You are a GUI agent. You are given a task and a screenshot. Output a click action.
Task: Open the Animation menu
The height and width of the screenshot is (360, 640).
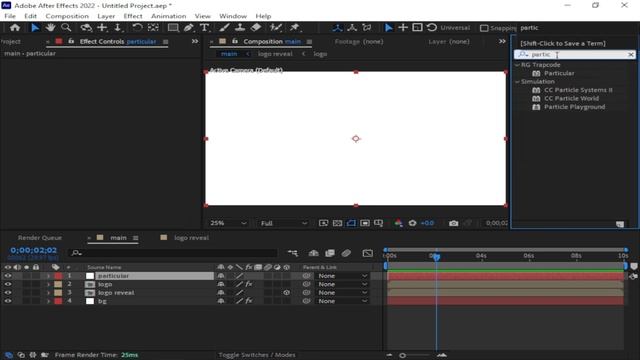[x=169, y=16]
